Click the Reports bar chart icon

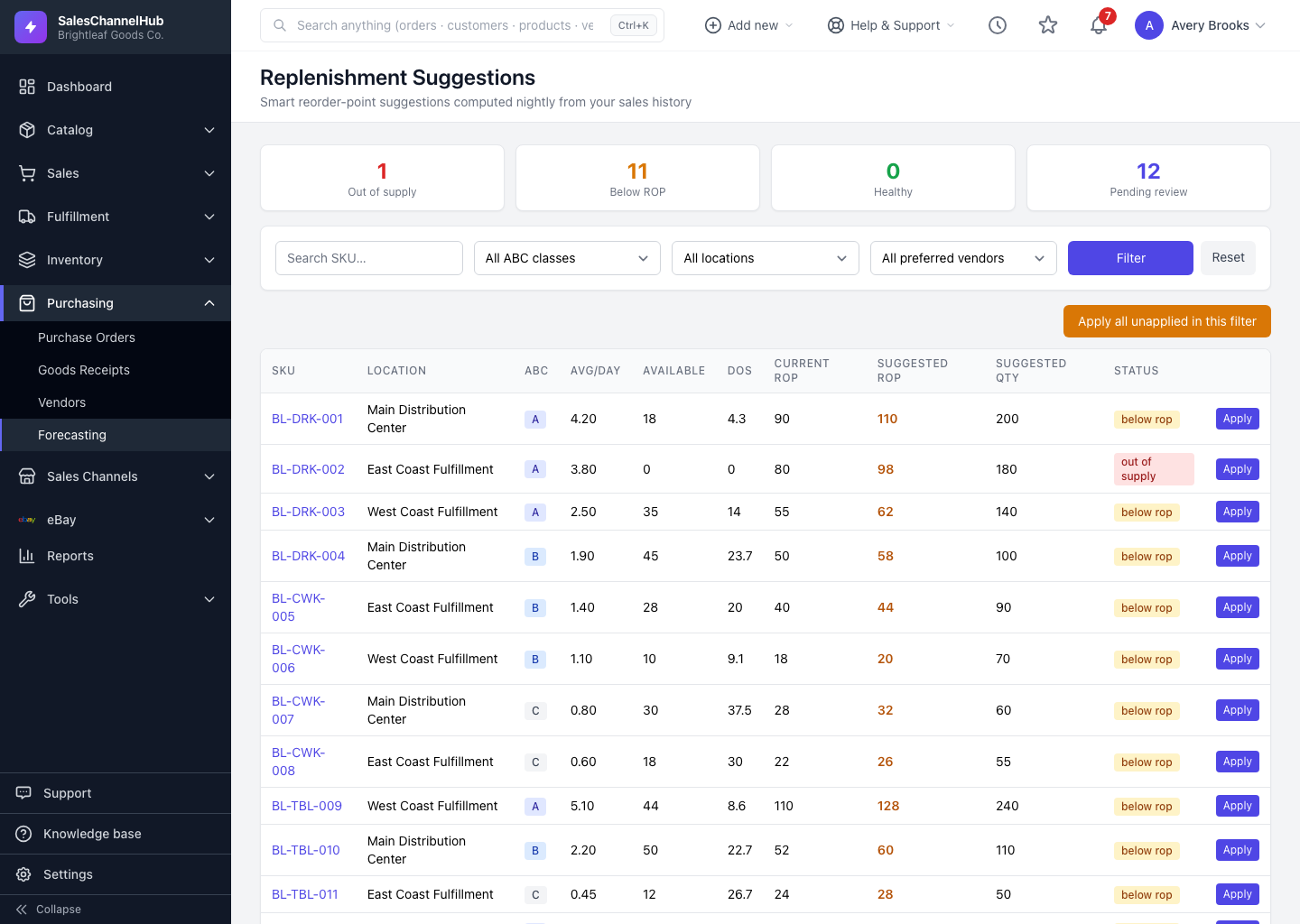tap(27, 556)
